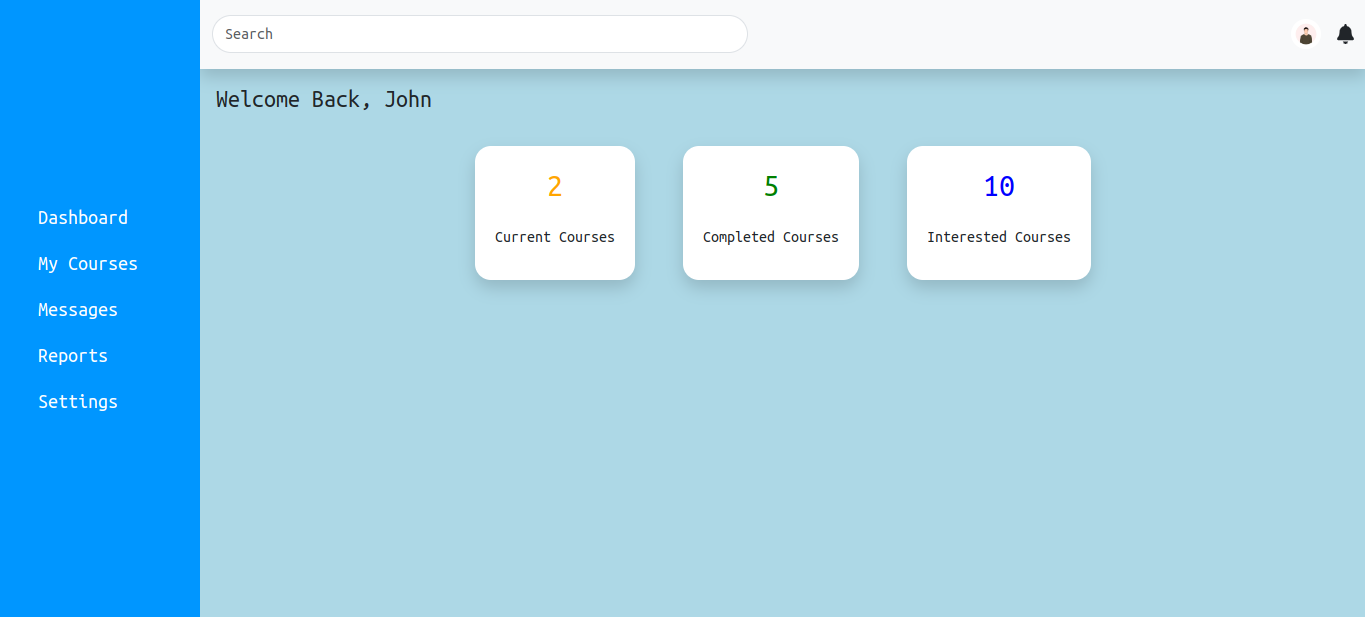Click the Search input field

pyautogui.click(x=480, y=34)
